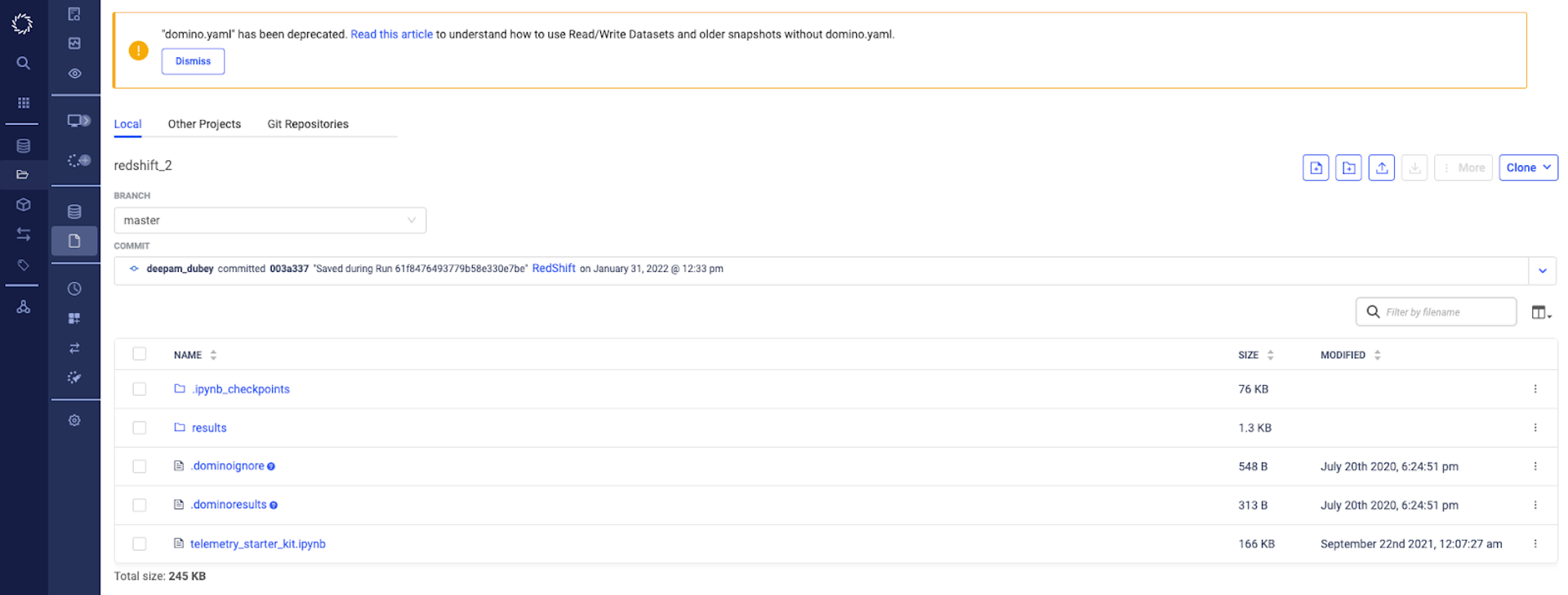This screenshot has height=595, width=1568.
Task: Click help icon next to .dominoignore
Action: (271, 467)
